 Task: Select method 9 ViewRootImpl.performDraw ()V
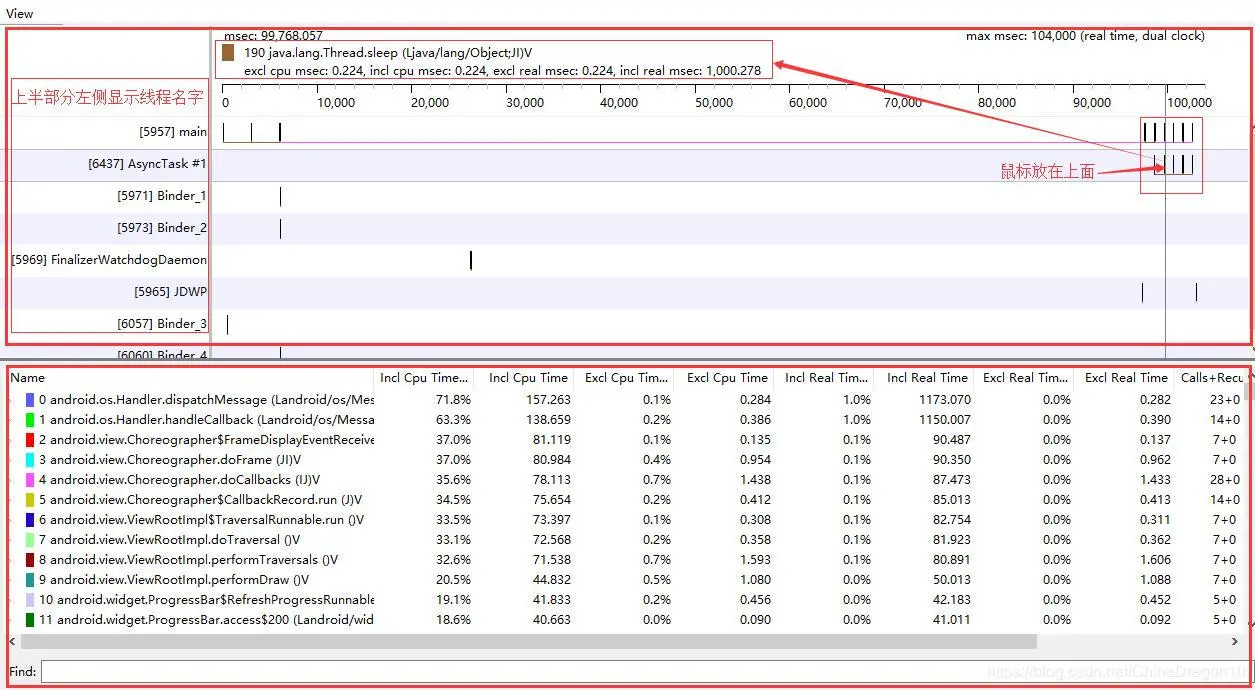tap(174, 580)
